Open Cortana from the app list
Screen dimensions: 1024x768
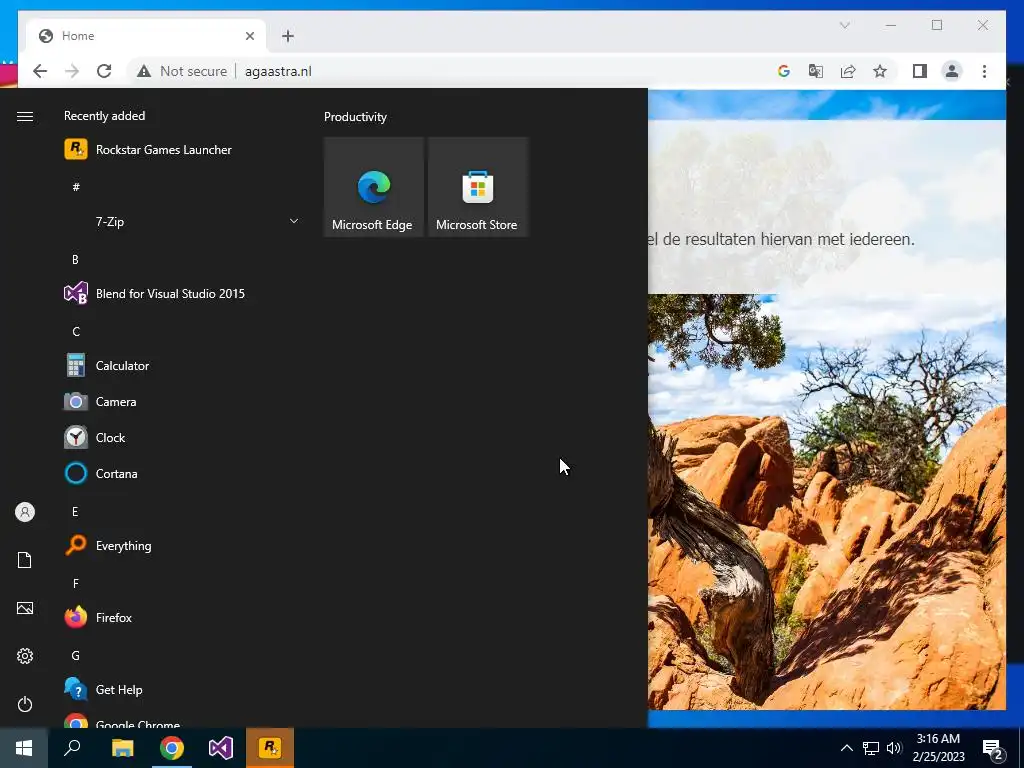(x=182, y=473)
